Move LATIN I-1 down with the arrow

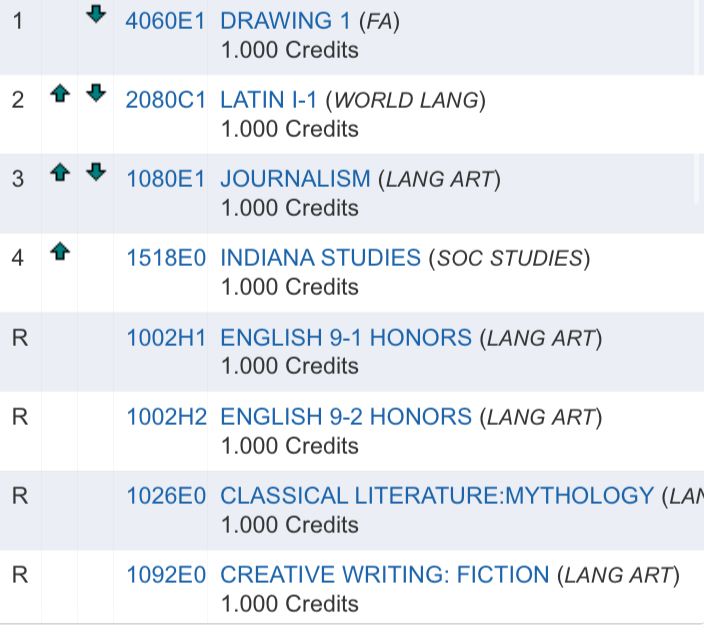click(x=96, y=94)
